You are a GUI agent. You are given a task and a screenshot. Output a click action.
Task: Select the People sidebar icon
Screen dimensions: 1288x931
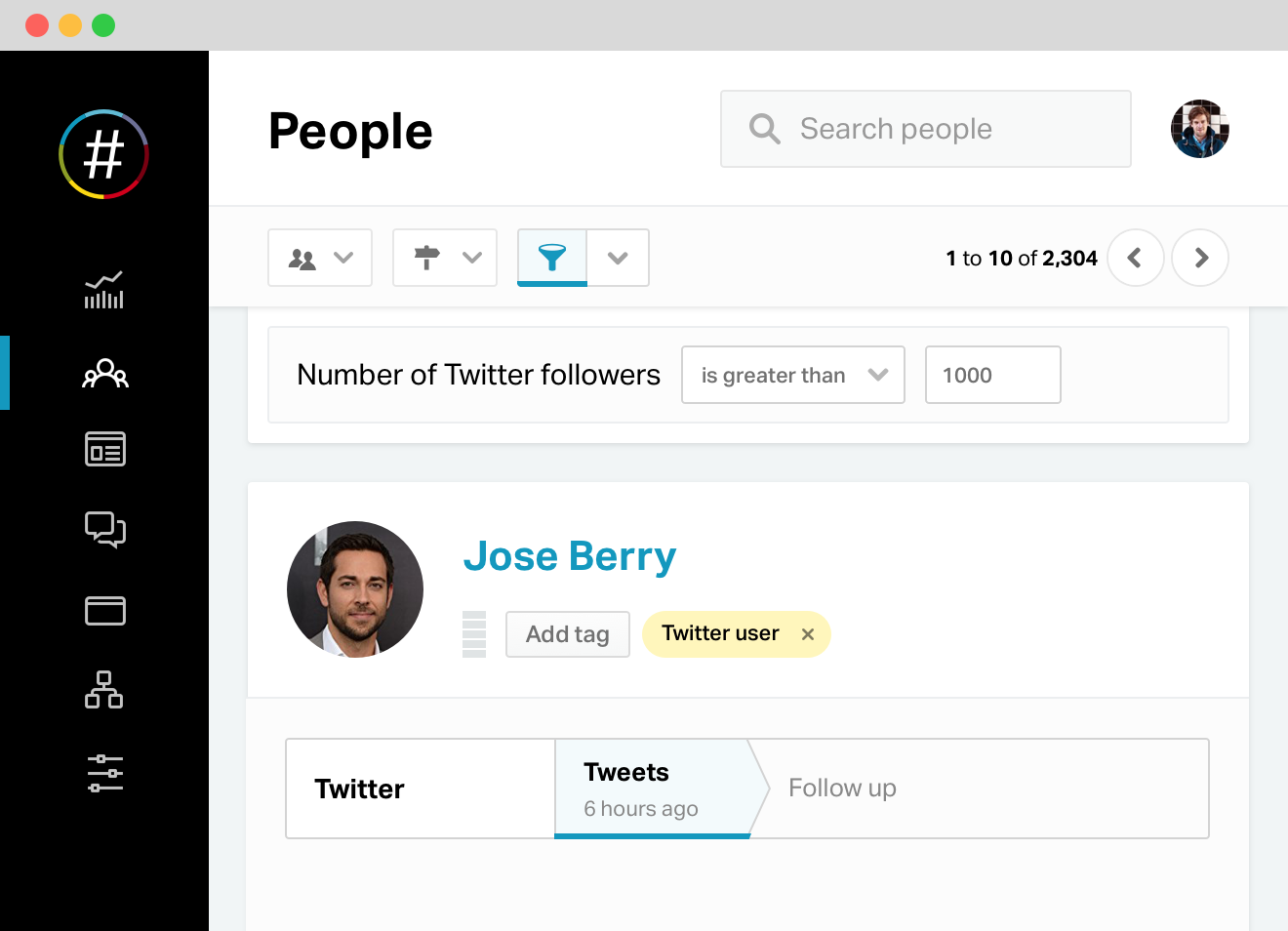[x=105, y=373]
